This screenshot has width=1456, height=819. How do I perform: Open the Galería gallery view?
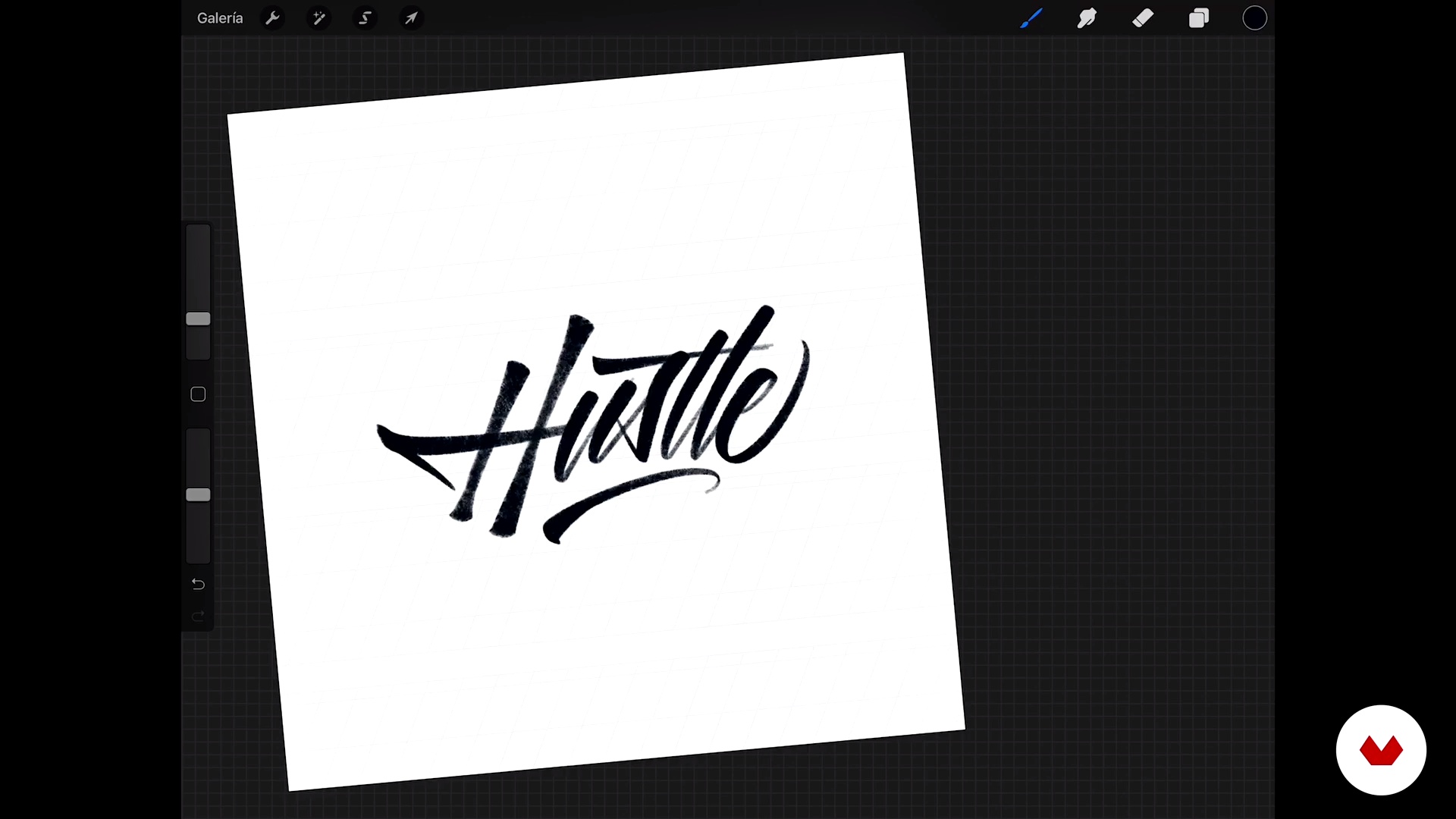pos(220,18)
